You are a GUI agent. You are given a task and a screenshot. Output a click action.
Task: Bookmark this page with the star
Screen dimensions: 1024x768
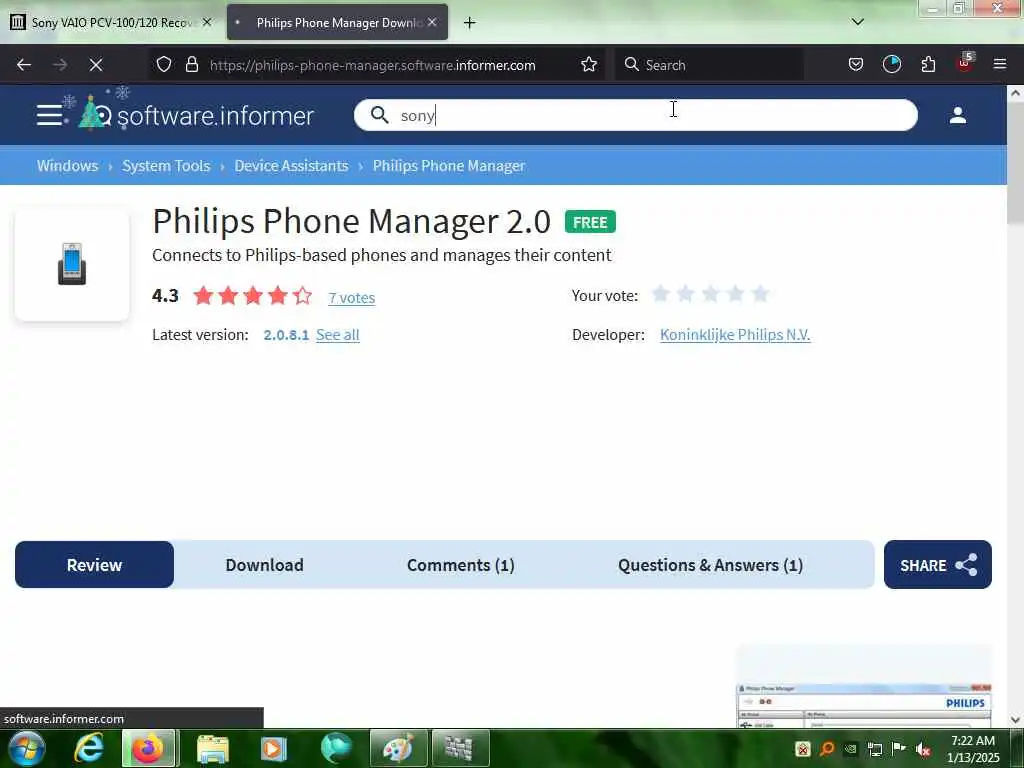(x=588, y=65)
